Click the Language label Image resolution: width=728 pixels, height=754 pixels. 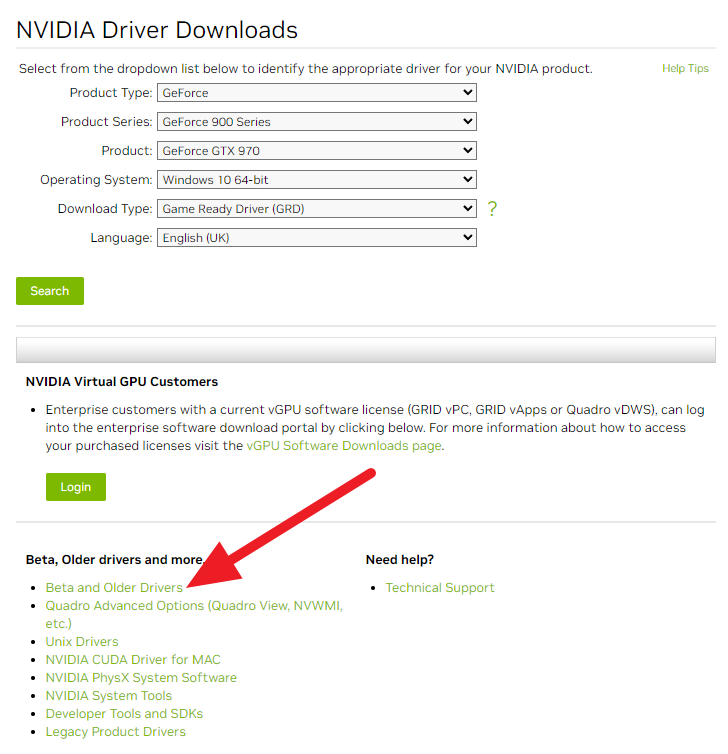point(121,238)
